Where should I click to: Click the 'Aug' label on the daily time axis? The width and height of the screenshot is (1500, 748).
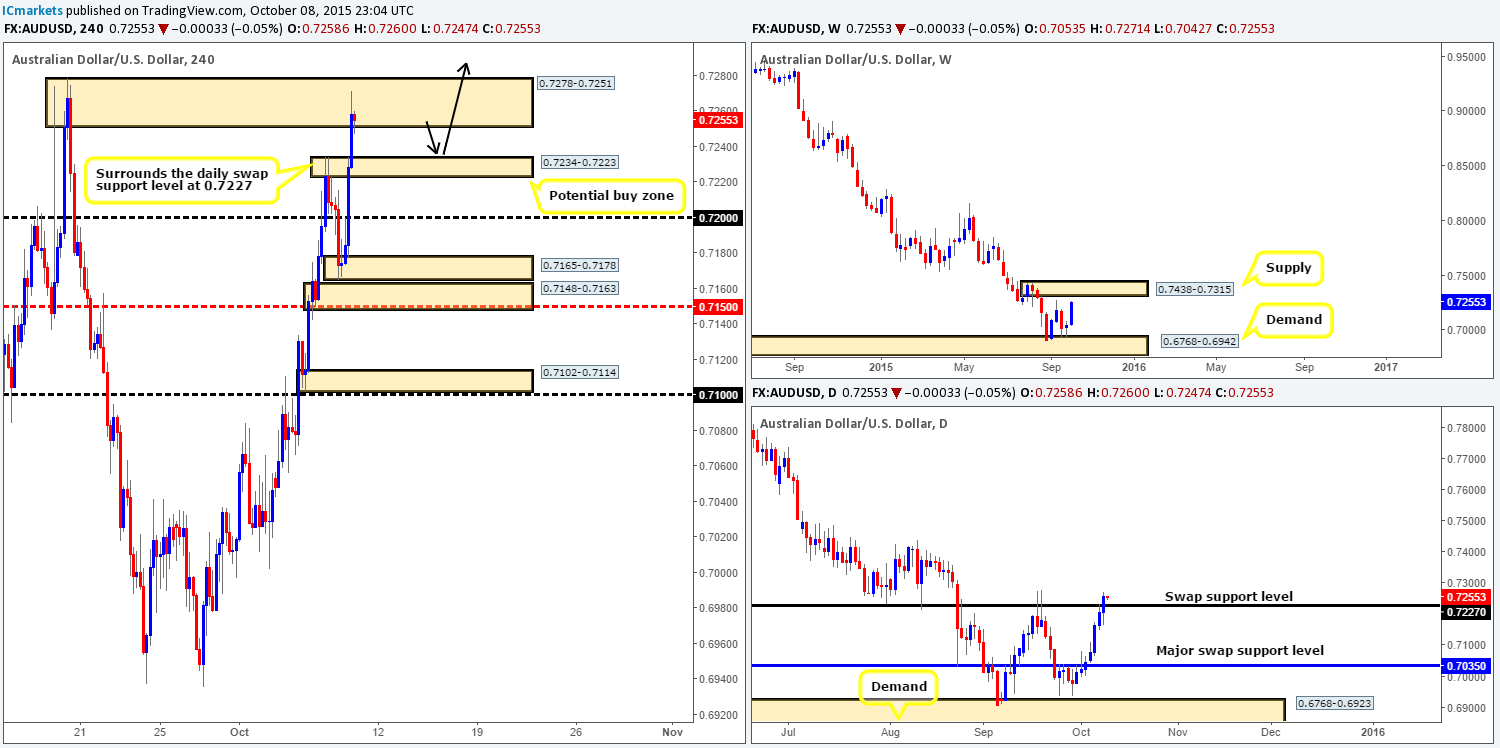click(x=891, y=731)
